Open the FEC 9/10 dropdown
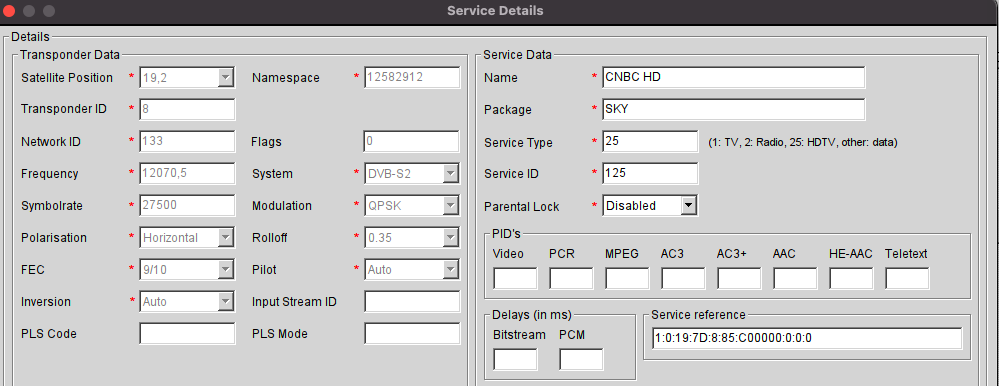This screenshot has height=386, width=999. pyautogui.click(x=187, y=269)
